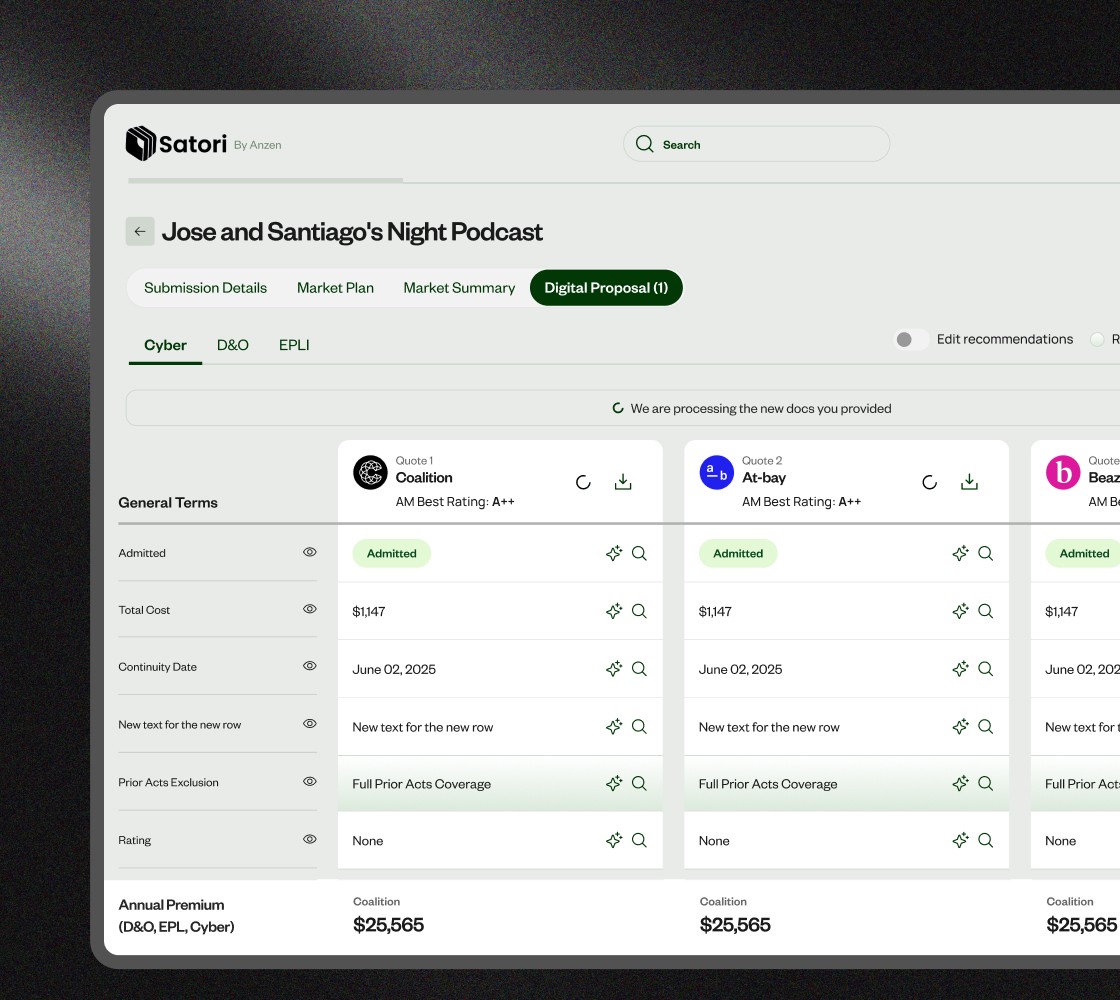Click AI sparkle icon for Coalition Admitted row
The width and height of the screenshot is (1120, 1000).
click(x=614, y=553)
